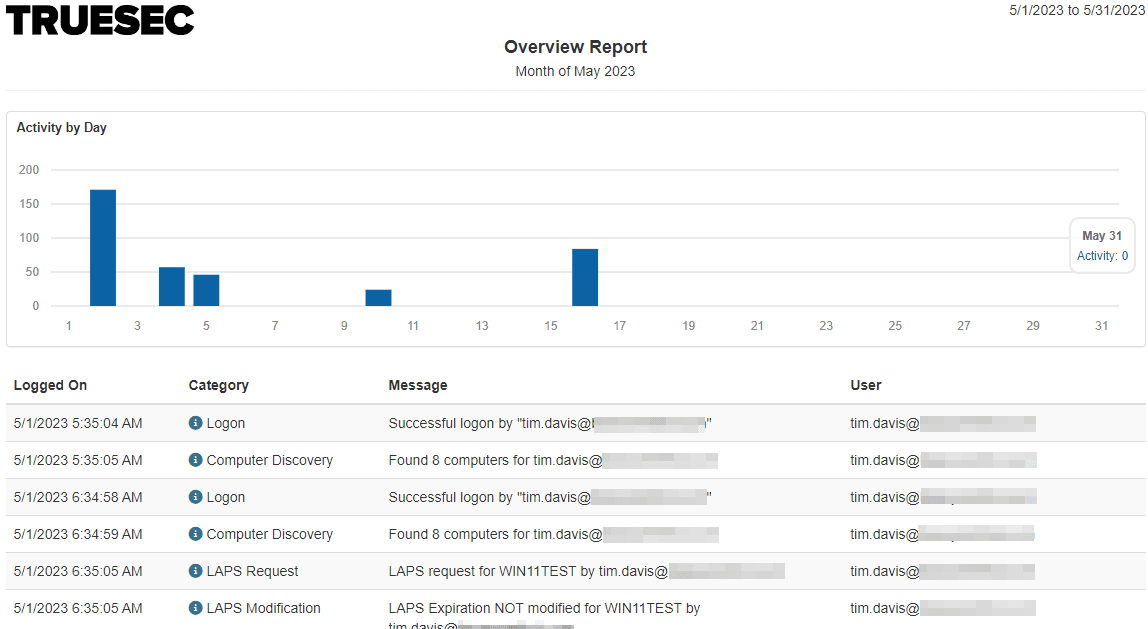Screen dimensions: 1148x629
Task: Click the chart bar for May 5
Action: (x=206, y=290)
